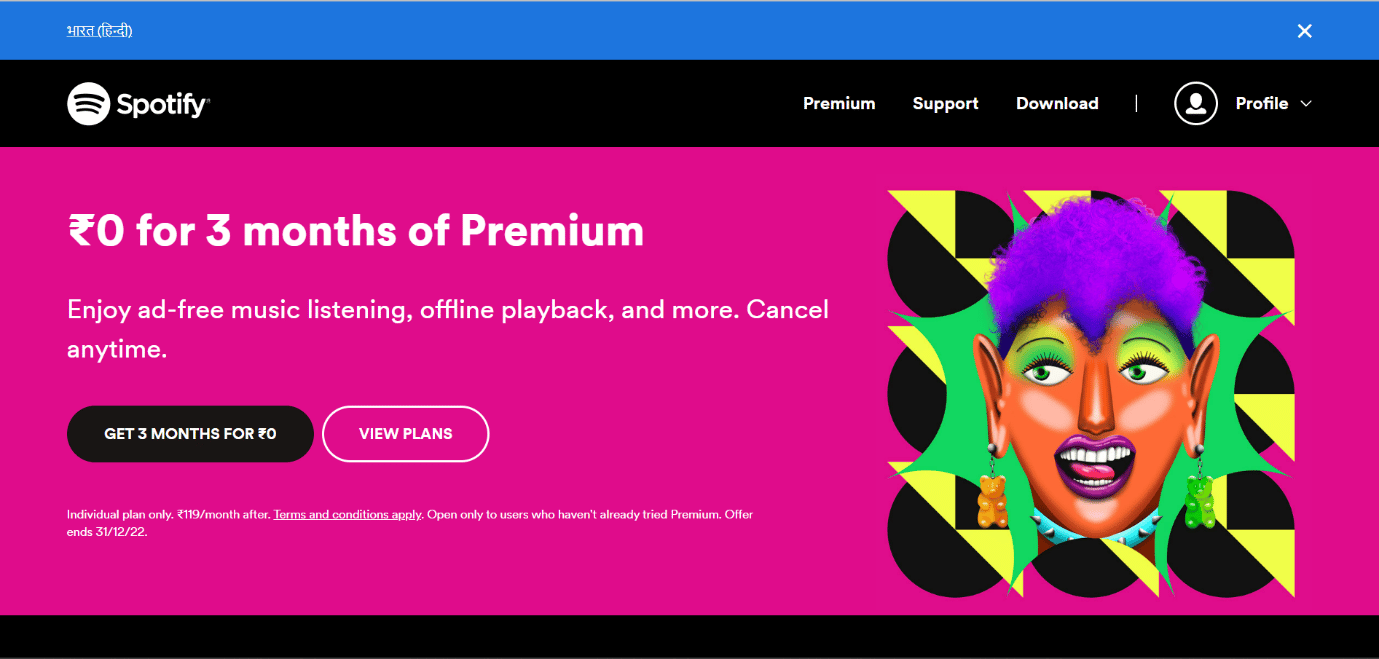
Task: Expand the Profile dropdown chevron
Action: (x=1305, y=104)
